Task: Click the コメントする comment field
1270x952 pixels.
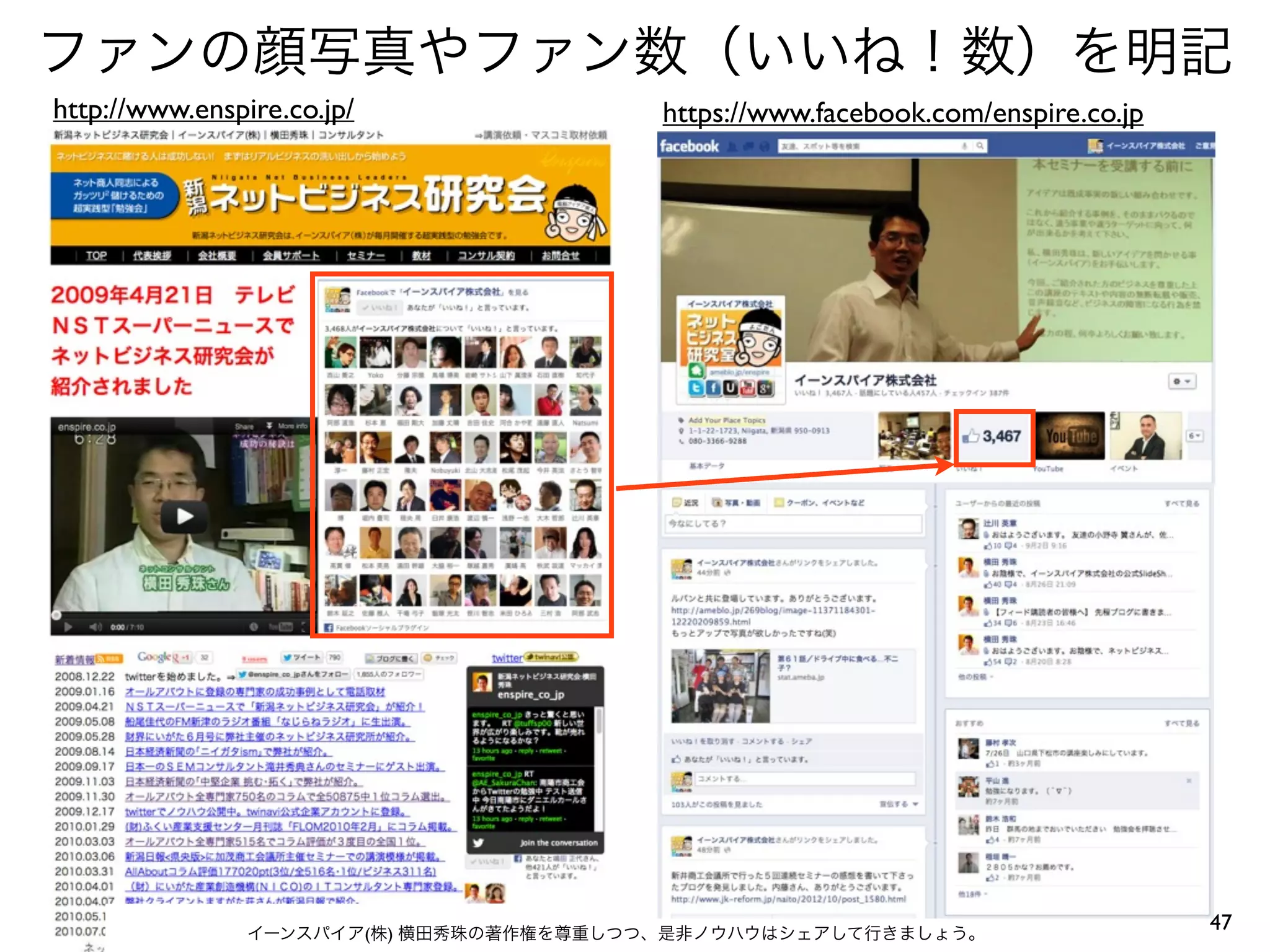Action: pos(806,778)
